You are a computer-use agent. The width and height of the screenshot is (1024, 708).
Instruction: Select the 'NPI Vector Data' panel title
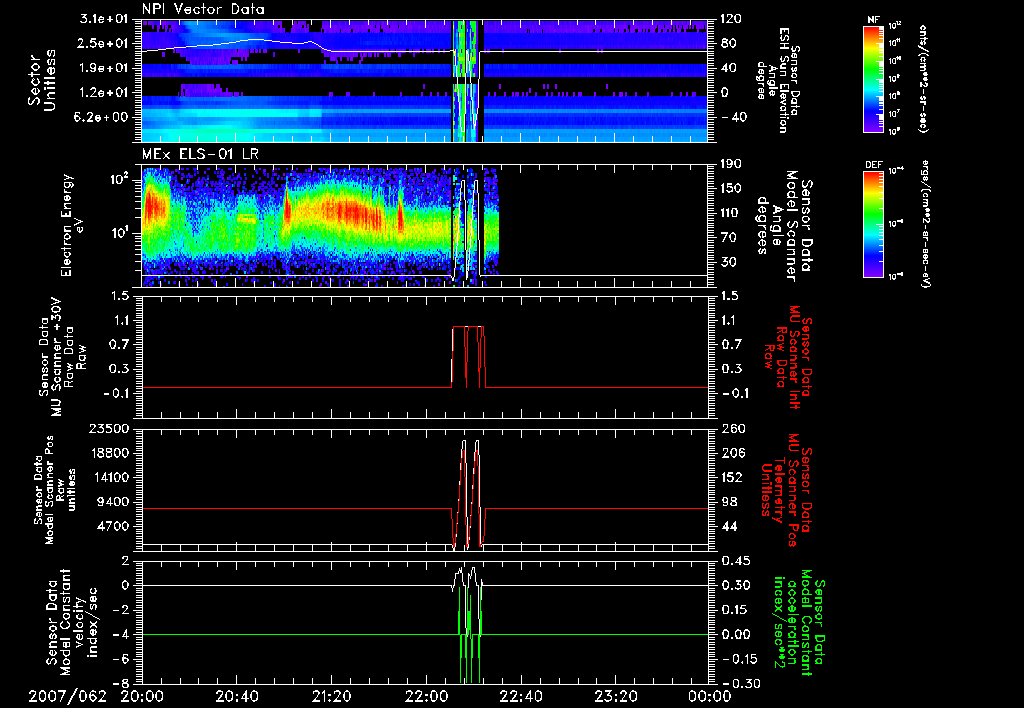[x=203, y=9]
